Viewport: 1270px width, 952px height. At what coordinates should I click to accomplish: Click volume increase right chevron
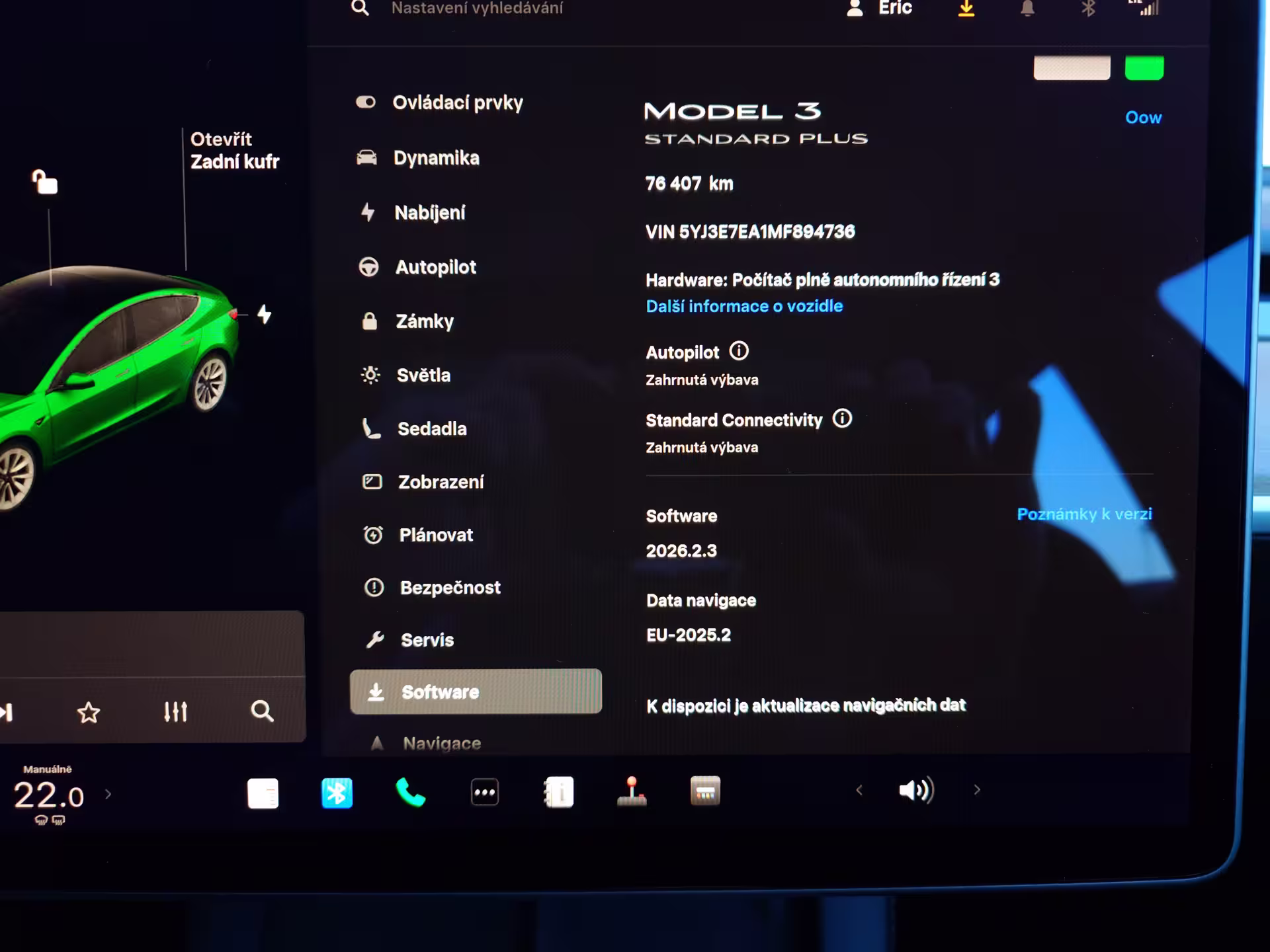tap(977, 790)
